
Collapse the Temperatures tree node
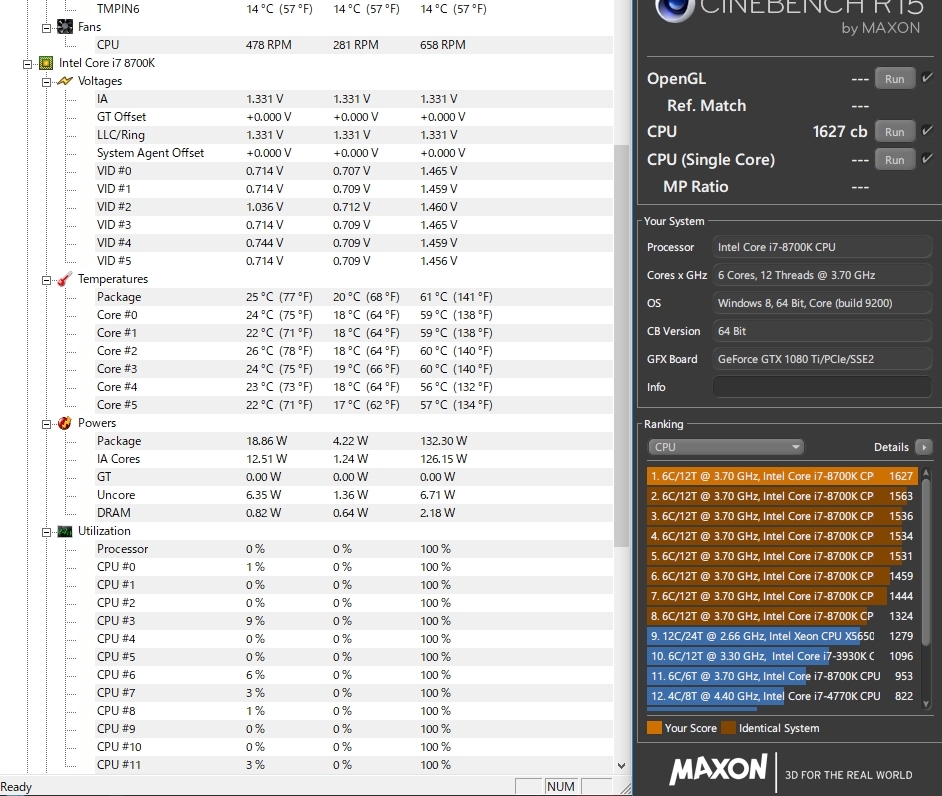pyautogui.click(x=46, y=281)
